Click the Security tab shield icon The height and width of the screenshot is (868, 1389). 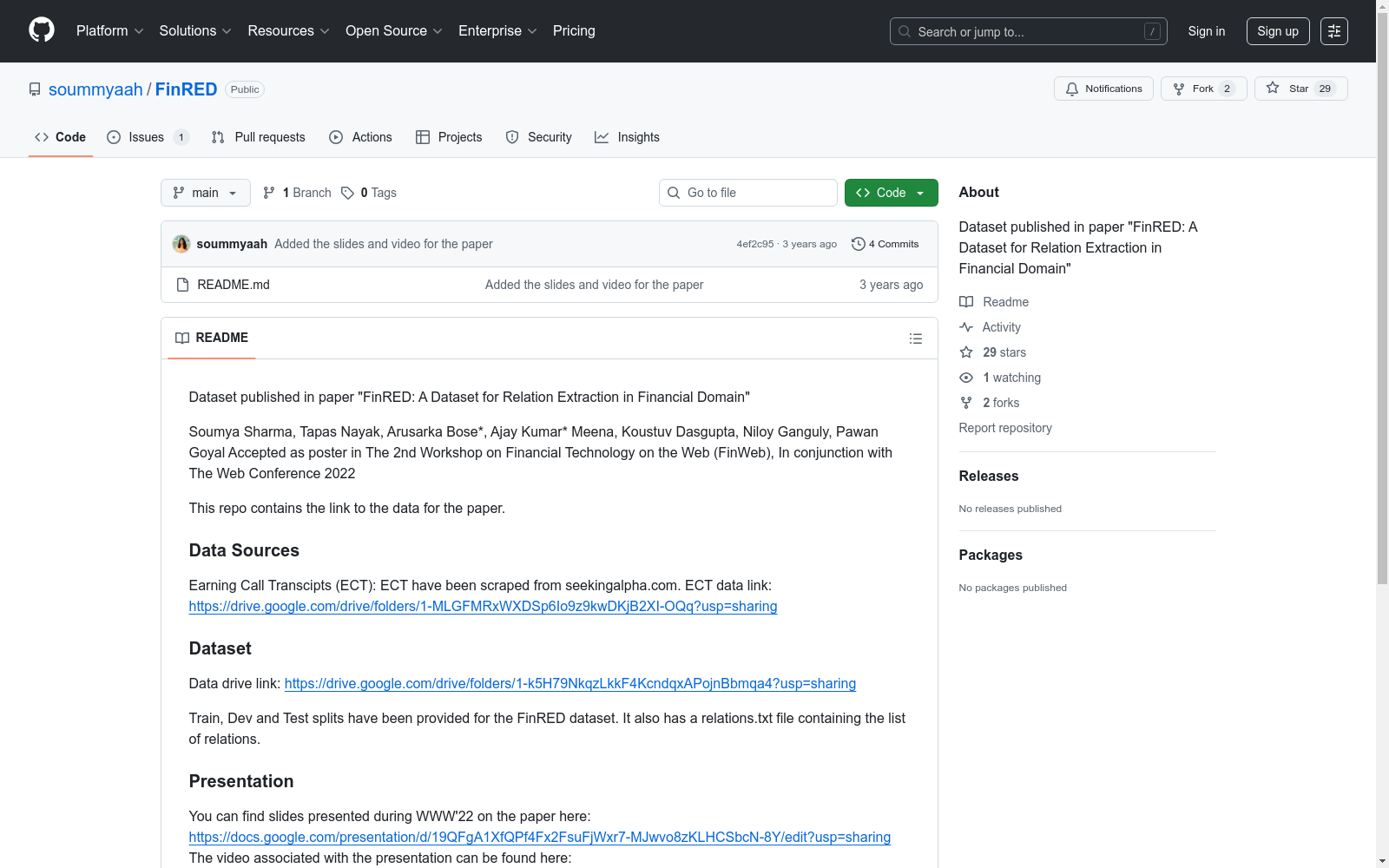(x=512, y=137)
